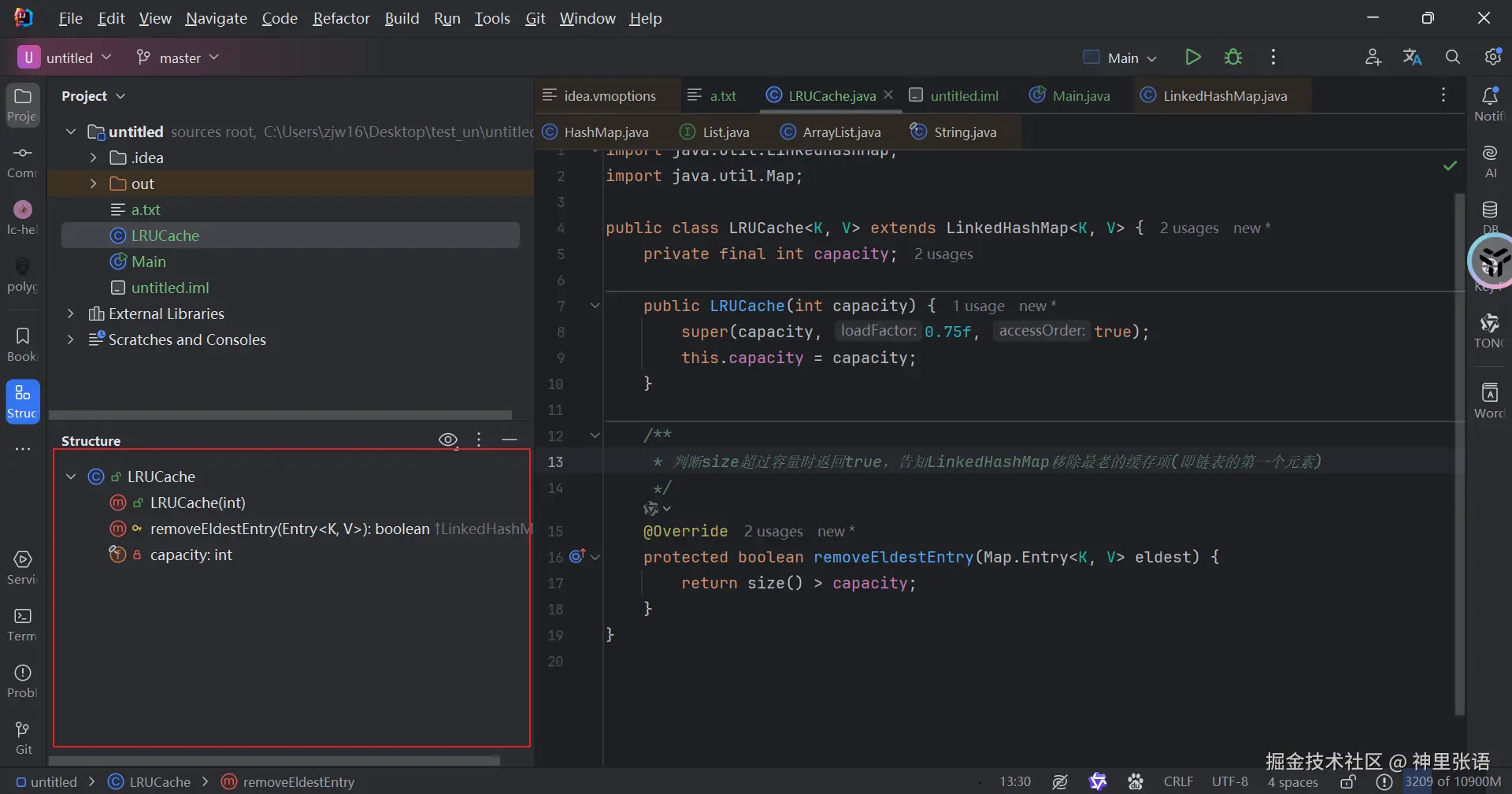Click the gutter override marker on line 16
Screen dimensions: 1512x794
click(577, 557)
